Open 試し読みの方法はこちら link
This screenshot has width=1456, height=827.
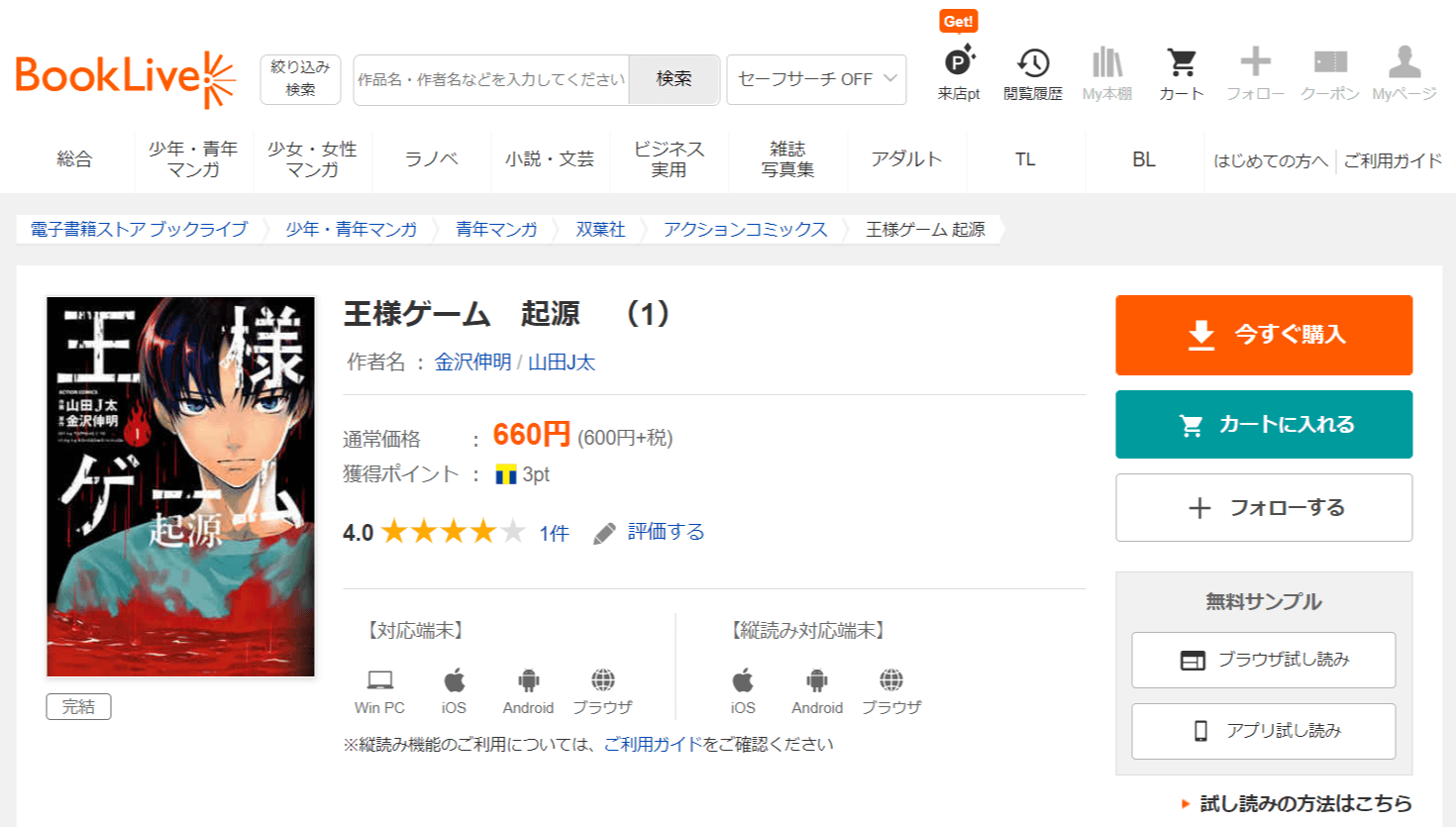tap(1305, 803)
